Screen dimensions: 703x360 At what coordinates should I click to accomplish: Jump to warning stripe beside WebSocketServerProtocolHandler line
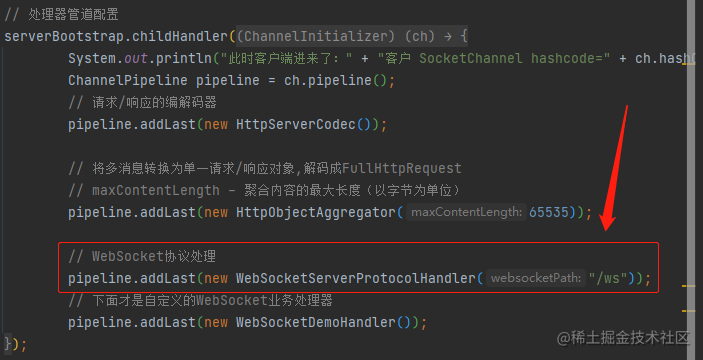point(688,286)
